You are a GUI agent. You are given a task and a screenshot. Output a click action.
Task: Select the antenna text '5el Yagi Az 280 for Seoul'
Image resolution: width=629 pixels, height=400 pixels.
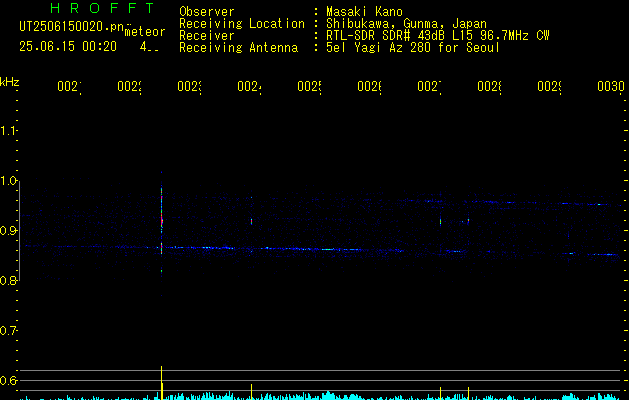[x=413, y=48]
